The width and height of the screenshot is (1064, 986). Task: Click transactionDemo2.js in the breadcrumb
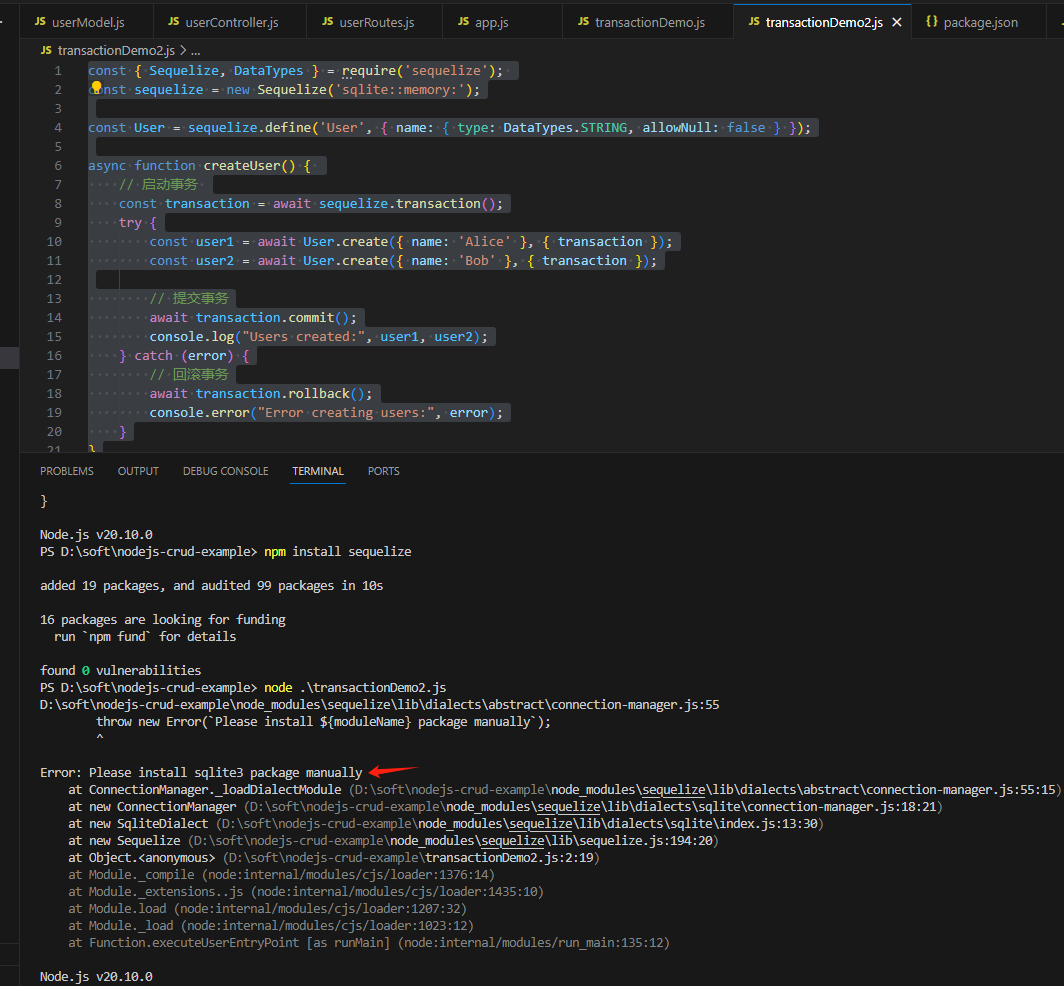pyautogui.click(x=116, y=50)
